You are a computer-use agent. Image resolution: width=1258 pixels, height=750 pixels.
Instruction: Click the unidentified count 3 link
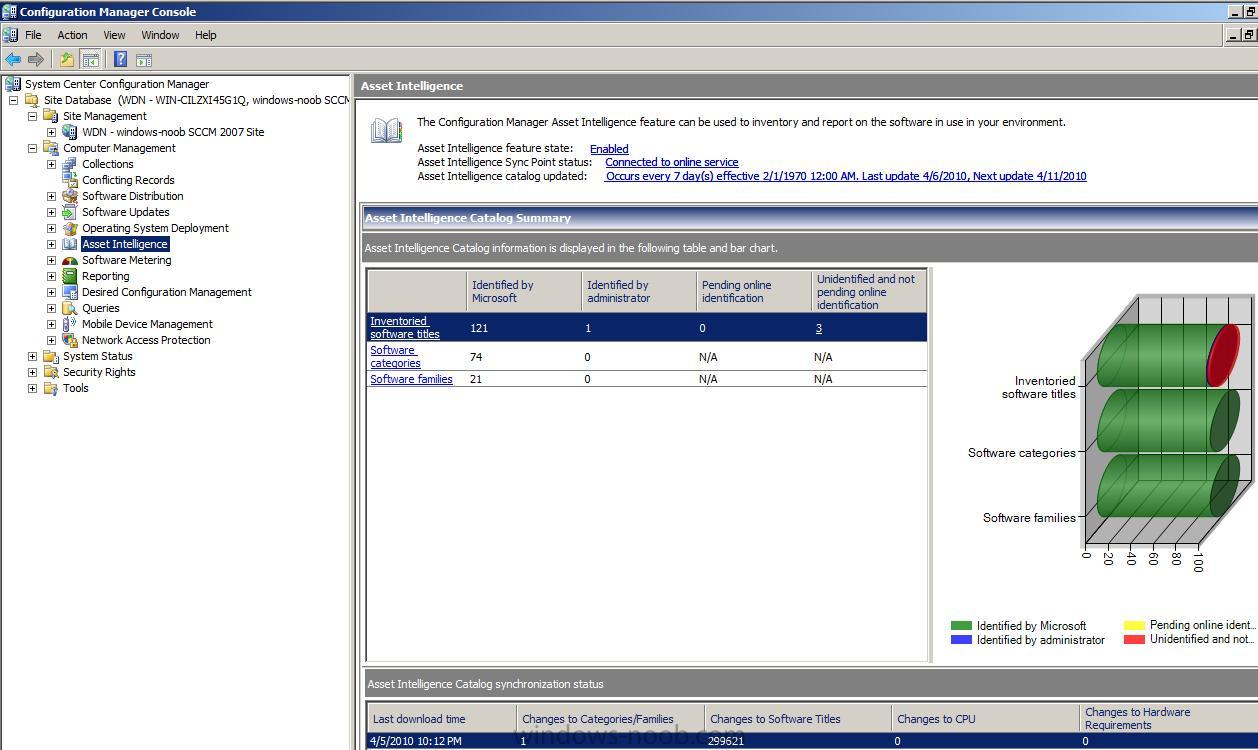click(x=819, y=328)
